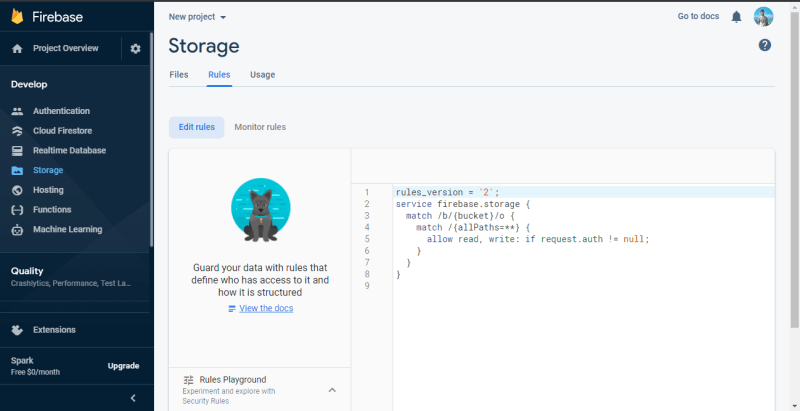This screenshot has height=411, width=800.
Task: Click the View the docs link
Action: [266, 309]
